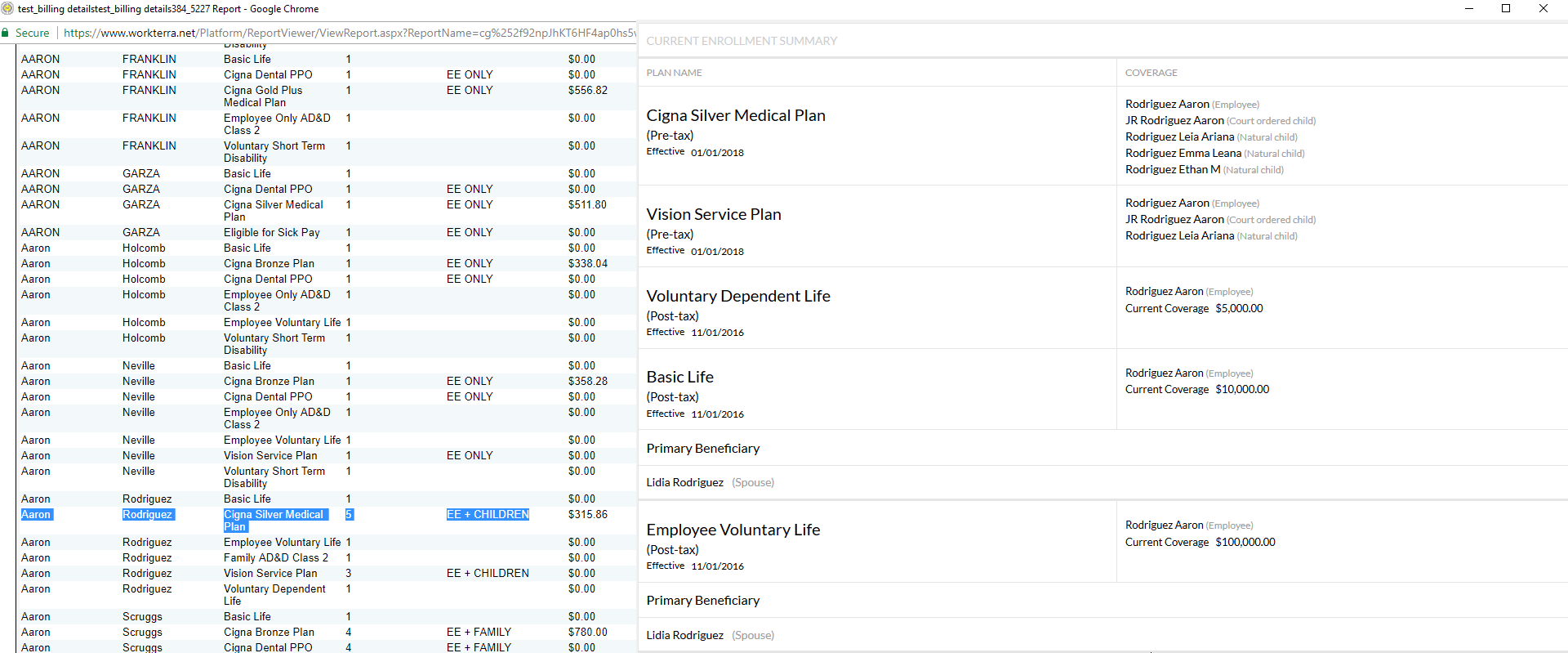This screenshot has width=1568, height=653.
Task: Click '(Post-tax)' under Employee Voluntary Life
Action: coord(672,550)
